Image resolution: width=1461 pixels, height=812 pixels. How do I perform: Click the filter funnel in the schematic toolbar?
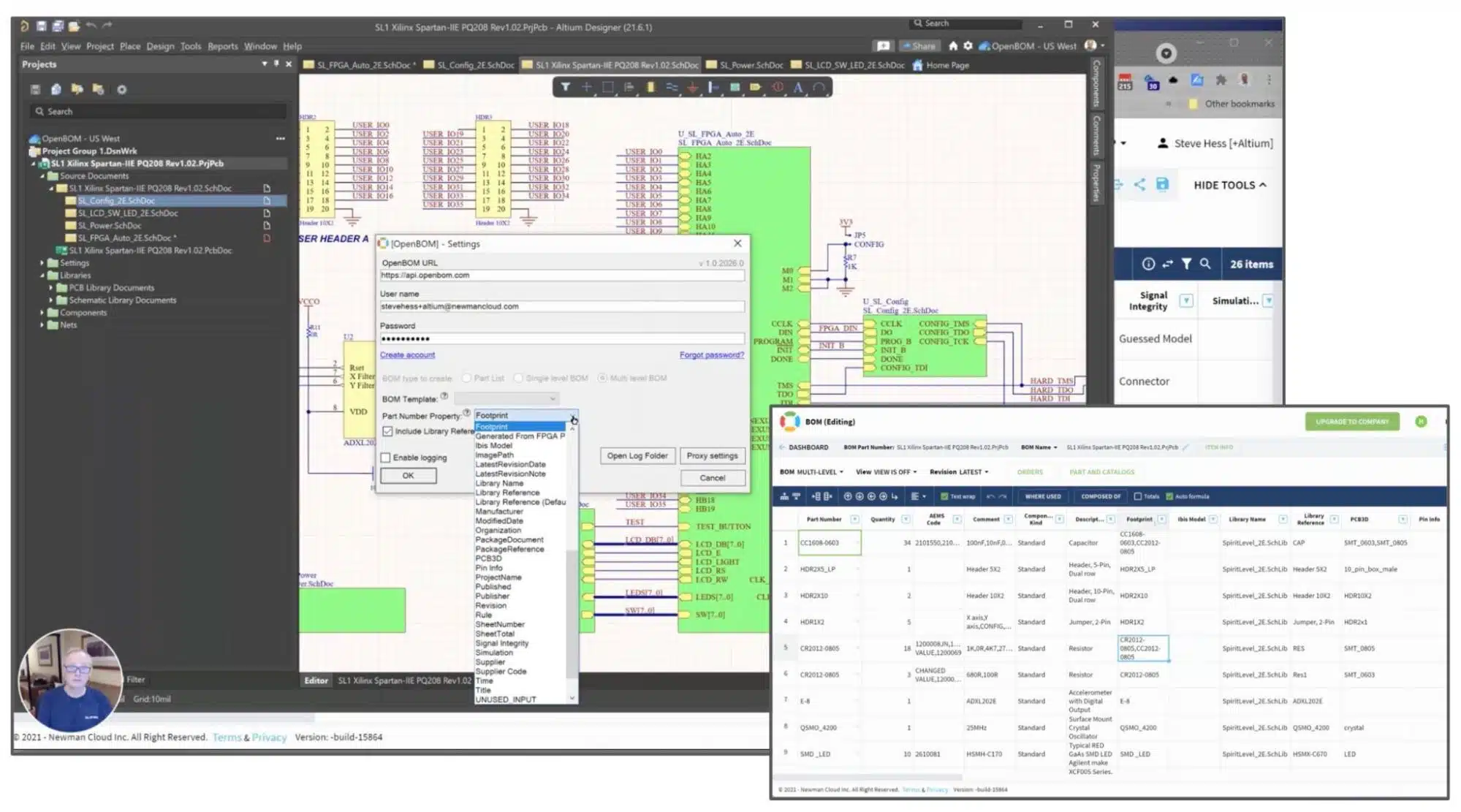click(565, 87)
